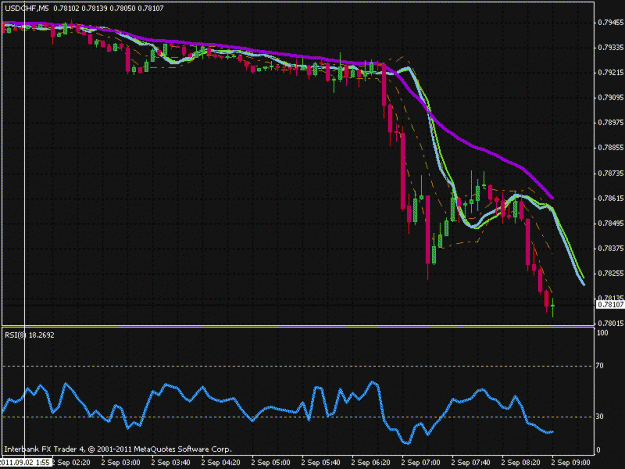Click the 0.78855 price scale label
Screen dimensions: 625x469
point(610,147)
